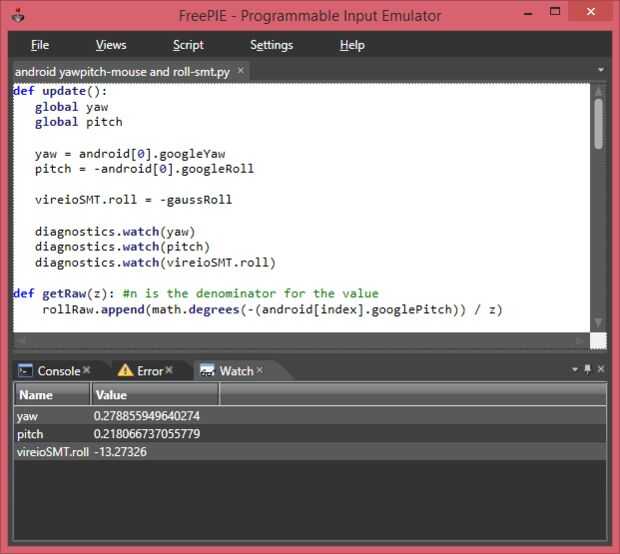620x554 pixels.
Task: Click the 'diagnostics.watch(vireioSMT.roll)' line
Action: (x=155, y=263)
